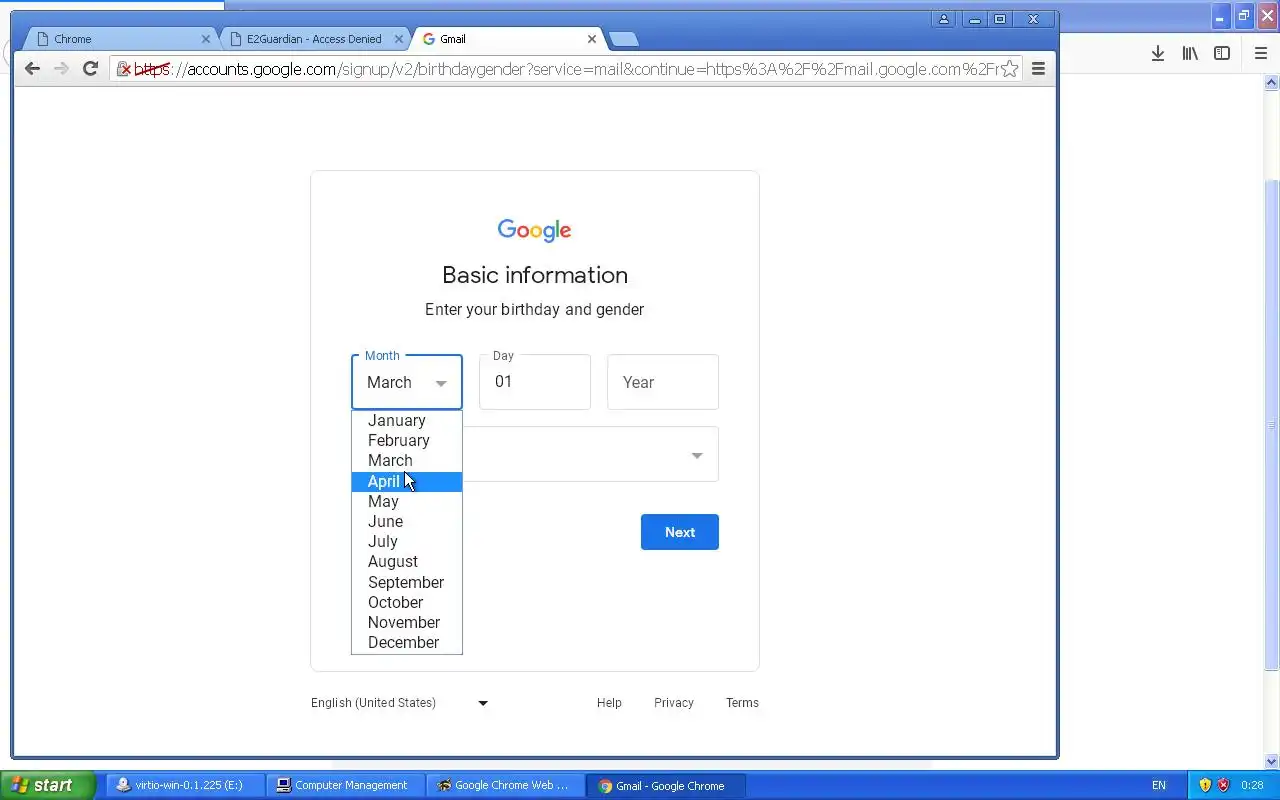Choose February from the month list
This screenshot has height=800, width=1280.
click(x=407, y=440)
